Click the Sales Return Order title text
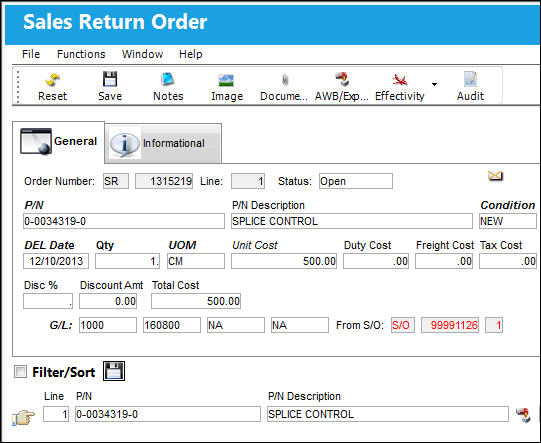 click(115, 22)
